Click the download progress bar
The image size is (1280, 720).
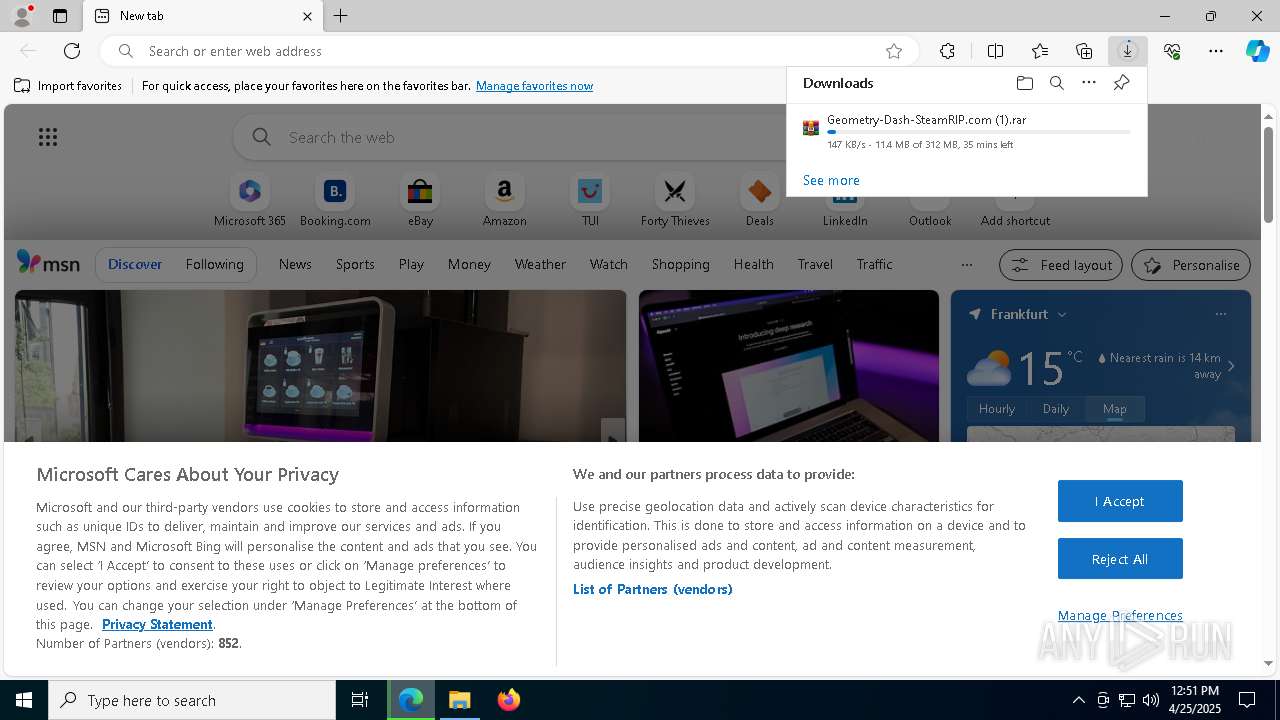(979, 132)
